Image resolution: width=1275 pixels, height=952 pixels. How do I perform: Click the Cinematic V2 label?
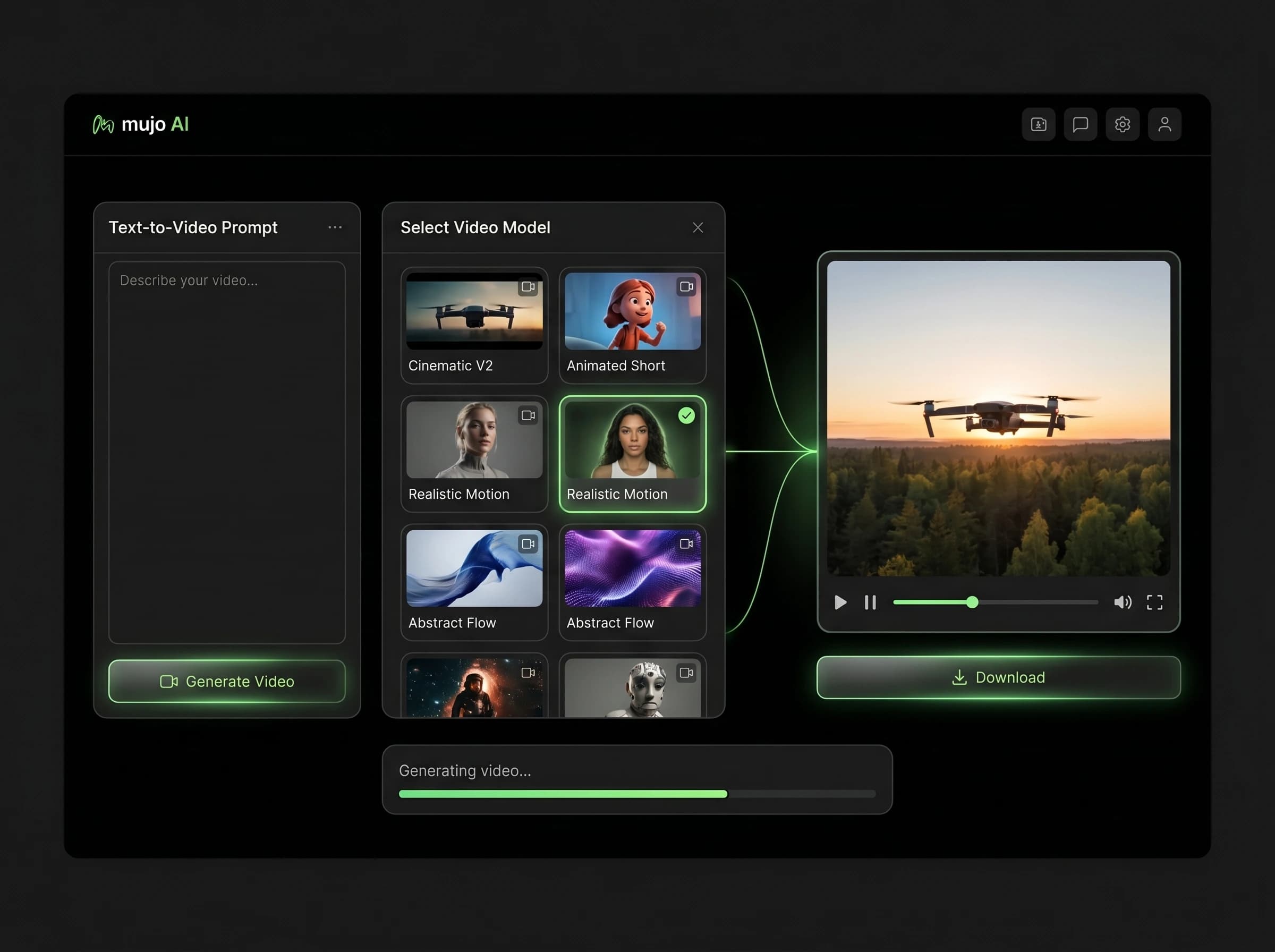coord(450,365)
